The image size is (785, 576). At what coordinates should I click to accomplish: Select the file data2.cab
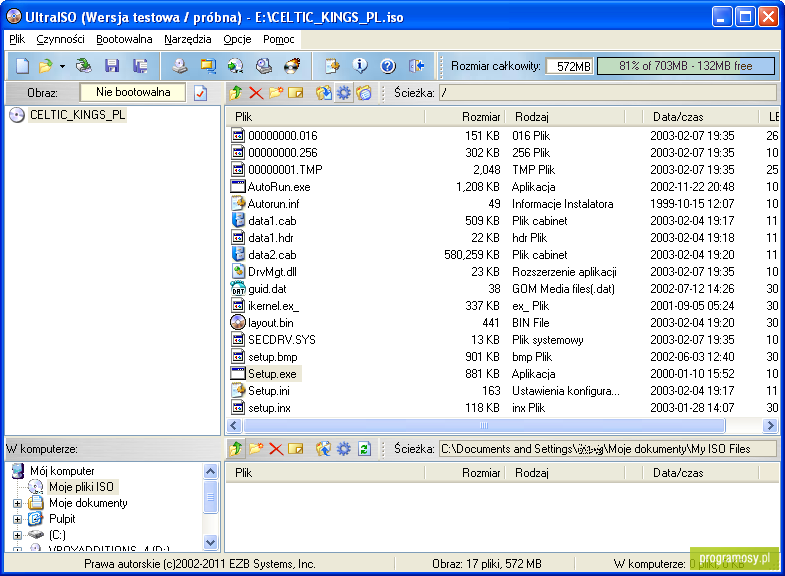coord(272,255)
